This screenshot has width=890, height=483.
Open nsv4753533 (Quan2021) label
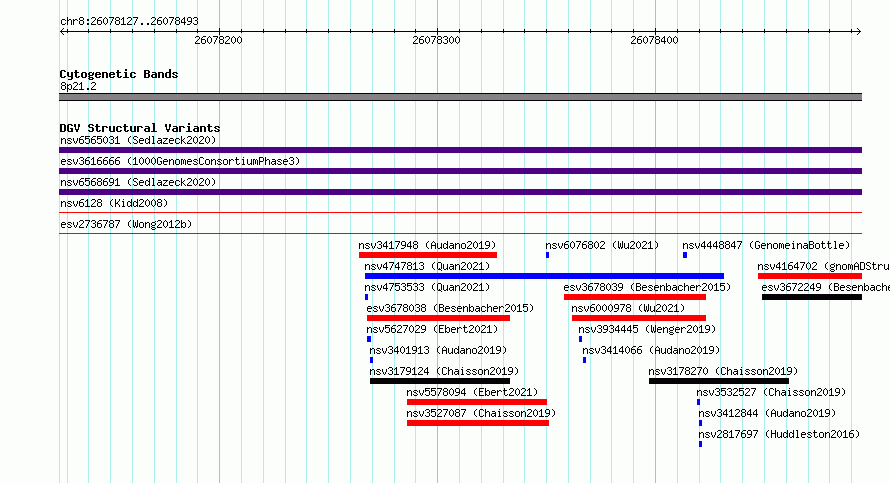(x=427, y=287)
